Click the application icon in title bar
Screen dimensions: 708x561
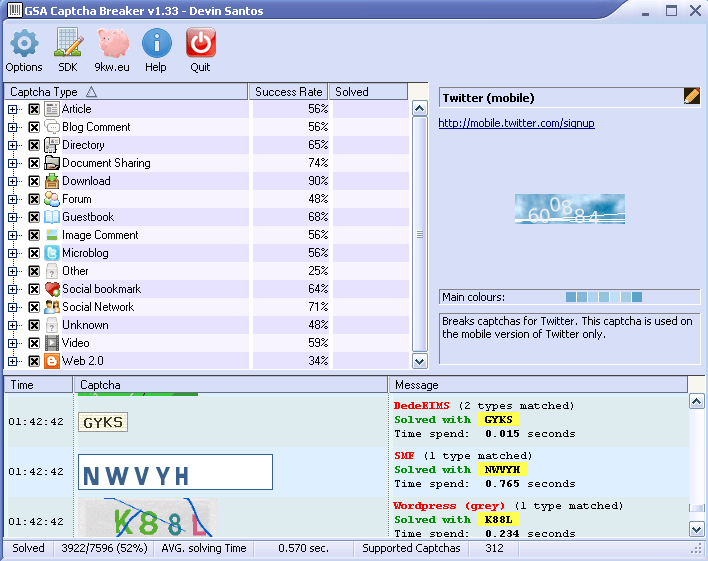coord(15,10)
